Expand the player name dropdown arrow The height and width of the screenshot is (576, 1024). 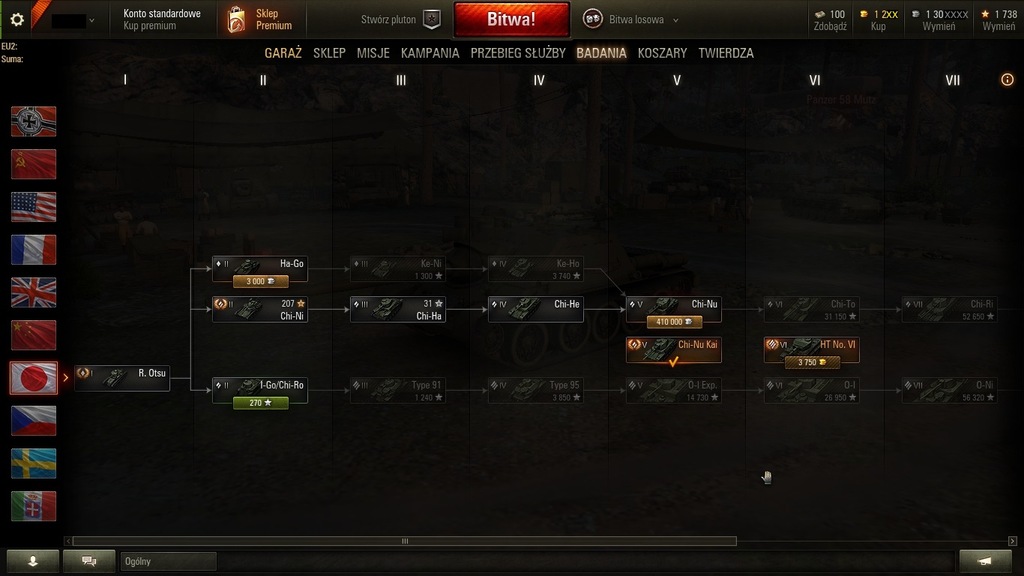click(x=91, y=20)
